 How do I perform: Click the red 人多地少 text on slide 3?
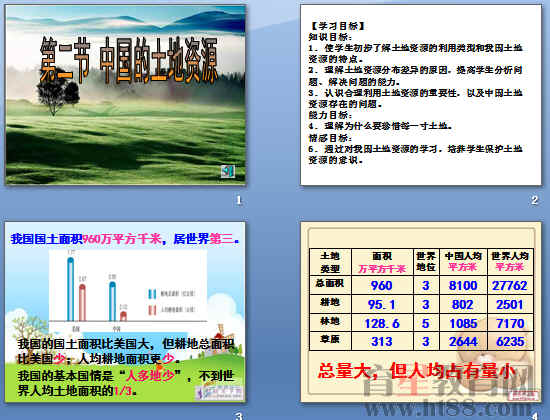(150, 376)
